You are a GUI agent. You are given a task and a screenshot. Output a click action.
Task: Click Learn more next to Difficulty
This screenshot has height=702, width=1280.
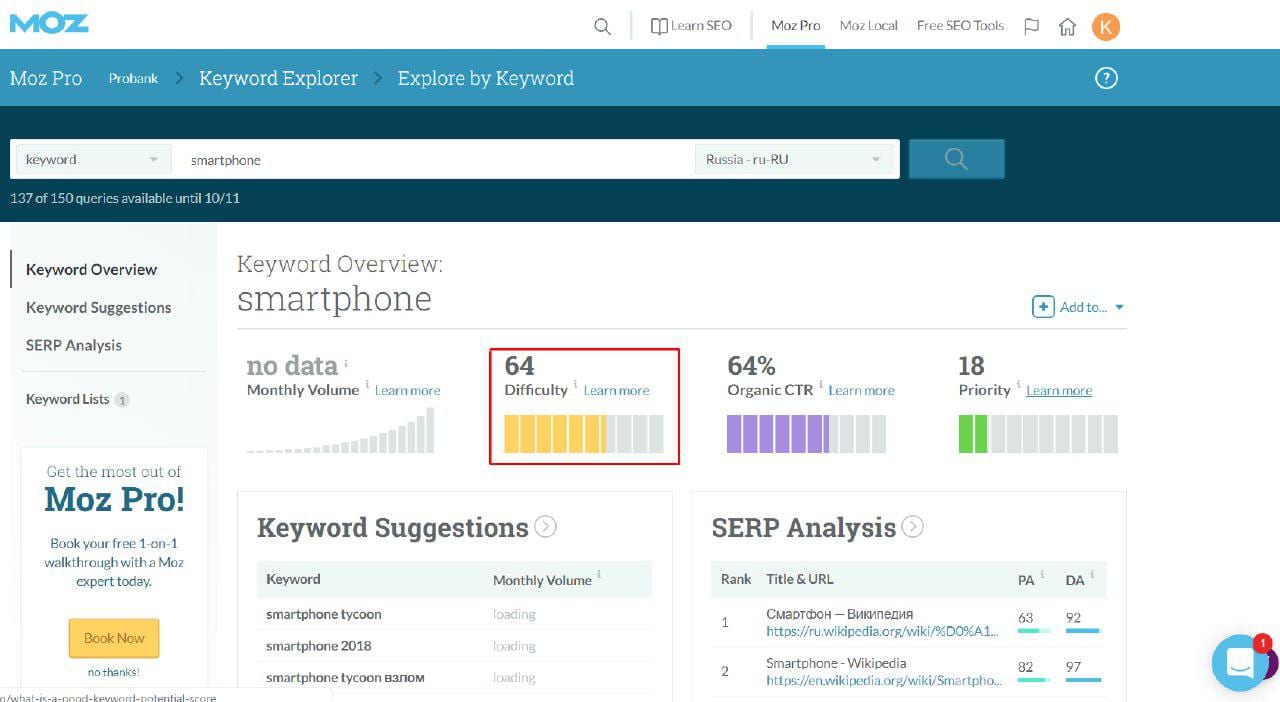click(616, 391)
